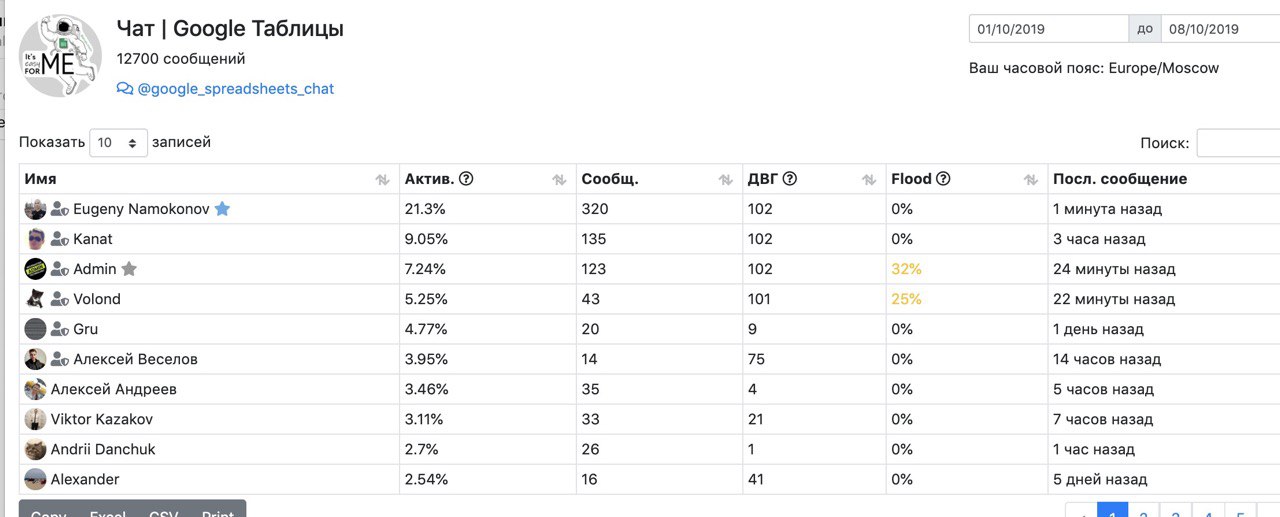Open the end date field 08/10/2019

tap(1220, 29)
